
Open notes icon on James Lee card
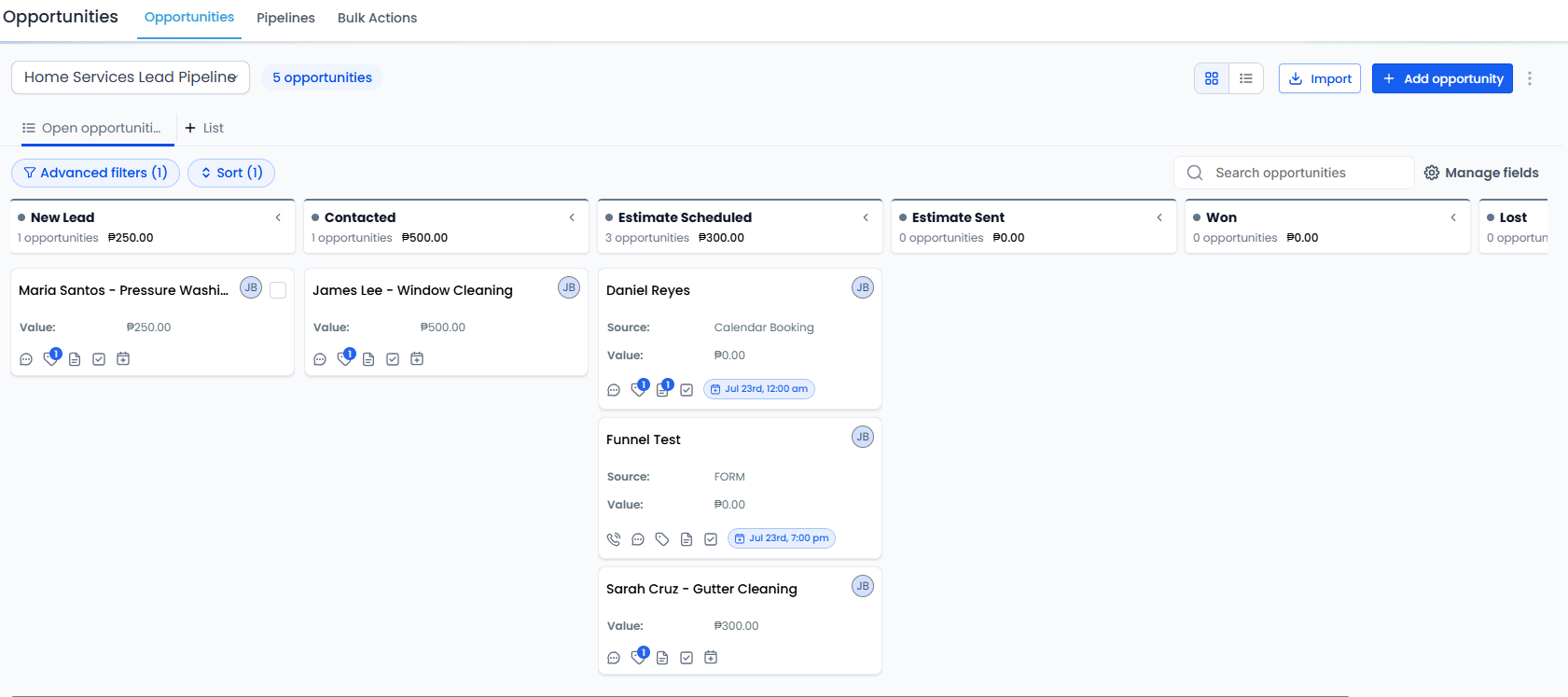(x=368, y=359)
